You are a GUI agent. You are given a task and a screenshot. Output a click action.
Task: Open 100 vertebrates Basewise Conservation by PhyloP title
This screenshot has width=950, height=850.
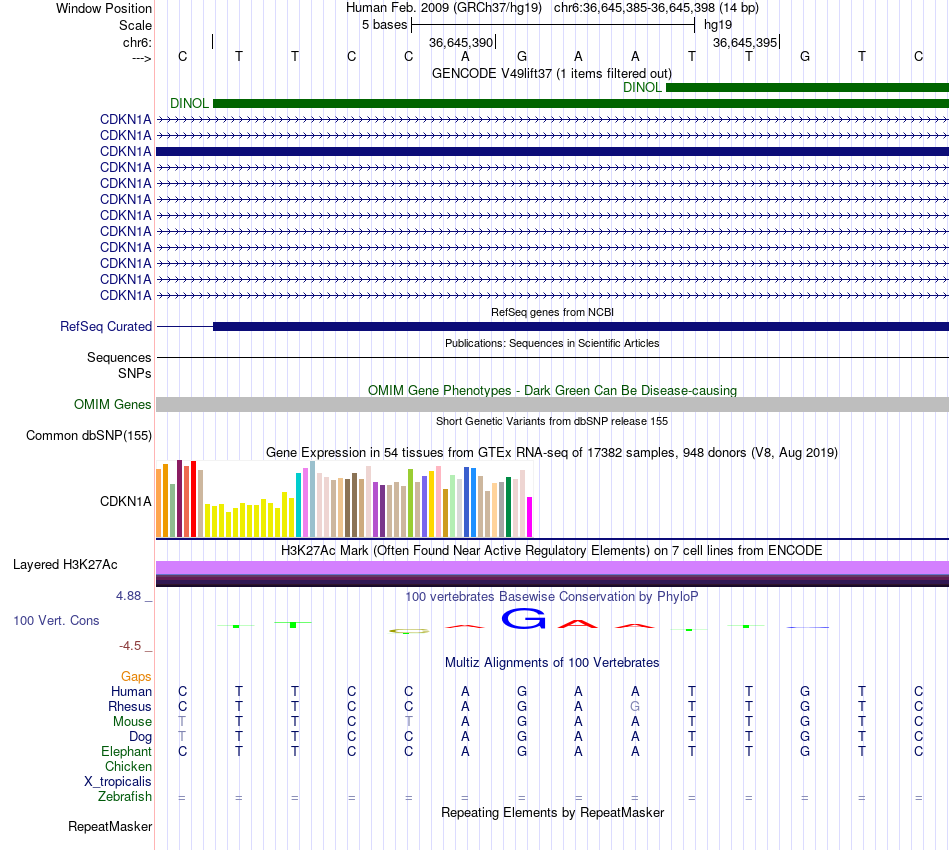[551, 597]
